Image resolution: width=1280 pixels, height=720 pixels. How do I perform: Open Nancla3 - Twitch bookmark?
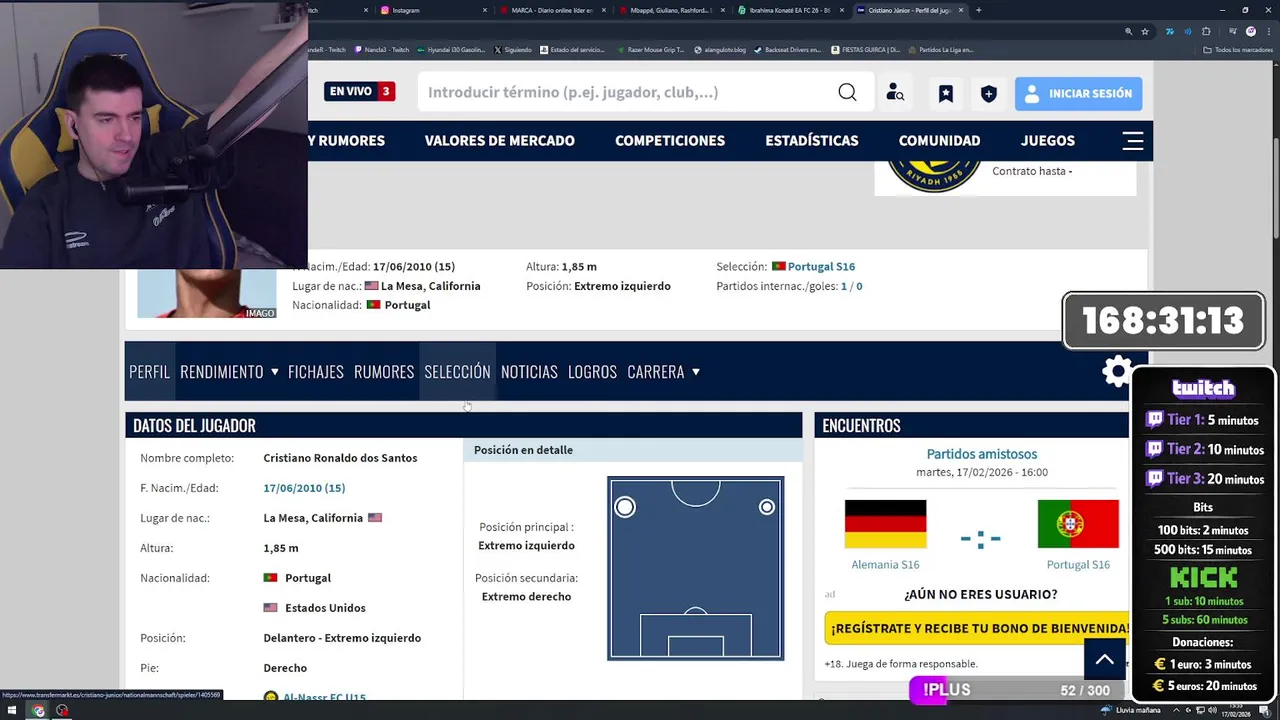382,49
